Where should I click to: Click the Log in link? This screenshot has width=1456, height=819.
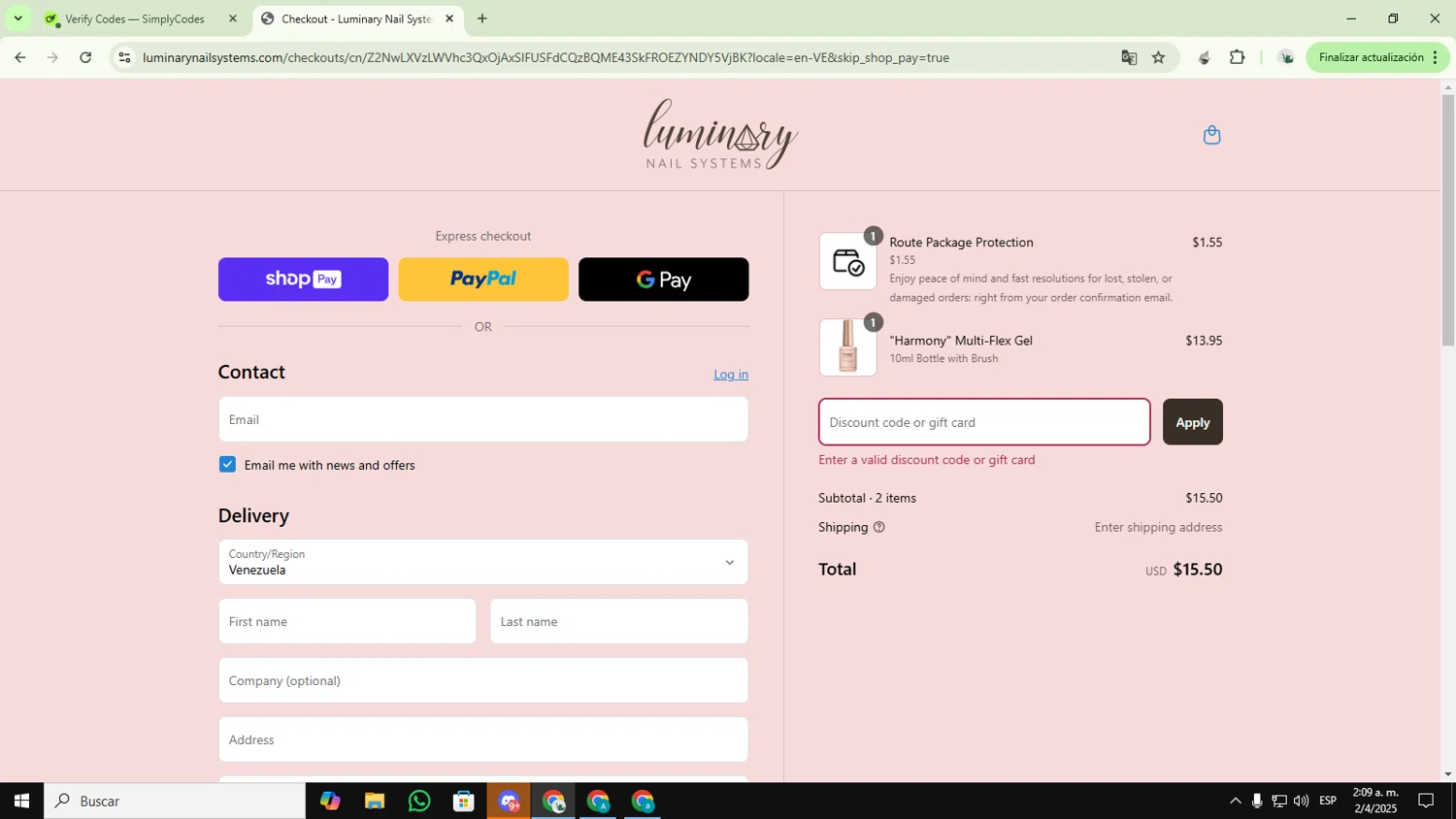pos(731,375)
